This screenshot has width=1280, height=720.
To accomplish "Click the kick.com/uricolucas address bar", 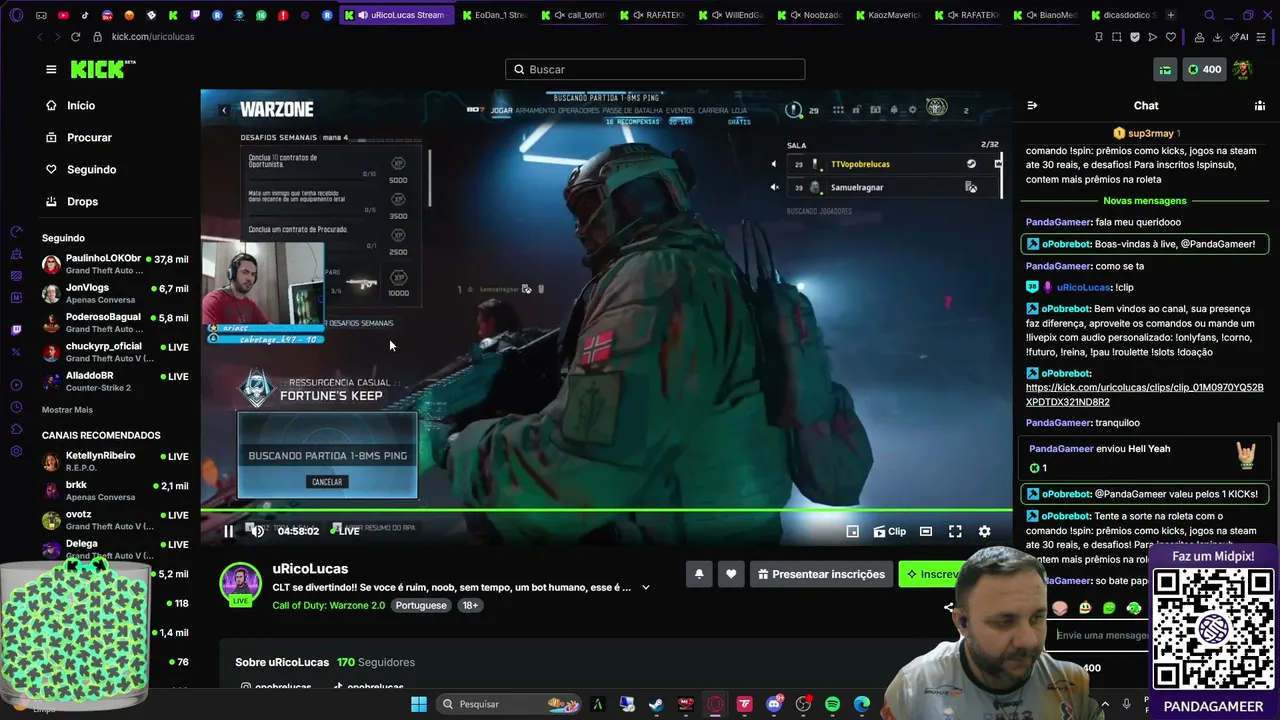I will click(x=153, y=37).
